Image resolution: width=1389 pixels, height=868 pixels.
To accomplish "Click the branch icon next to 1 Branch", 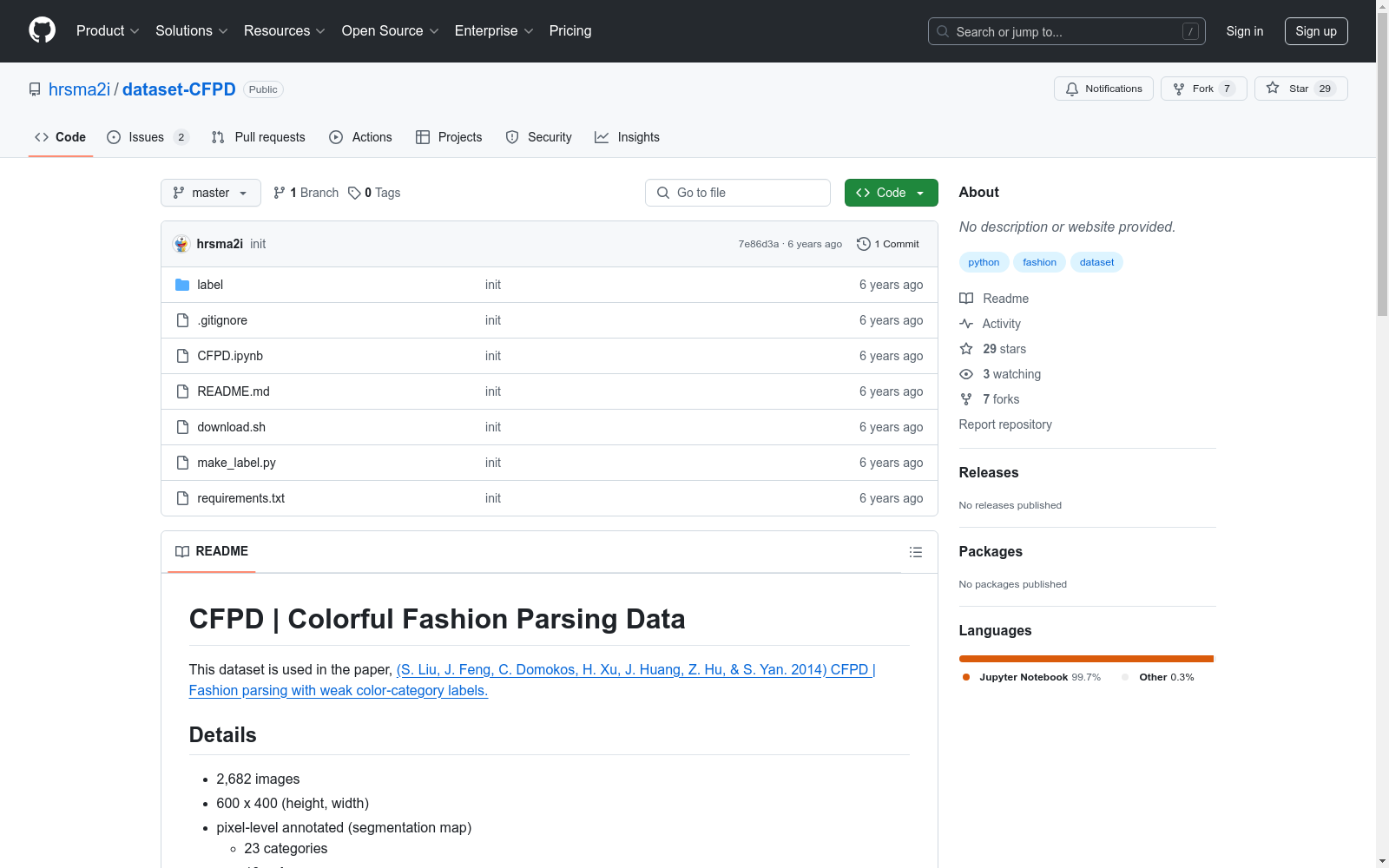I will [x=280, y=193].
